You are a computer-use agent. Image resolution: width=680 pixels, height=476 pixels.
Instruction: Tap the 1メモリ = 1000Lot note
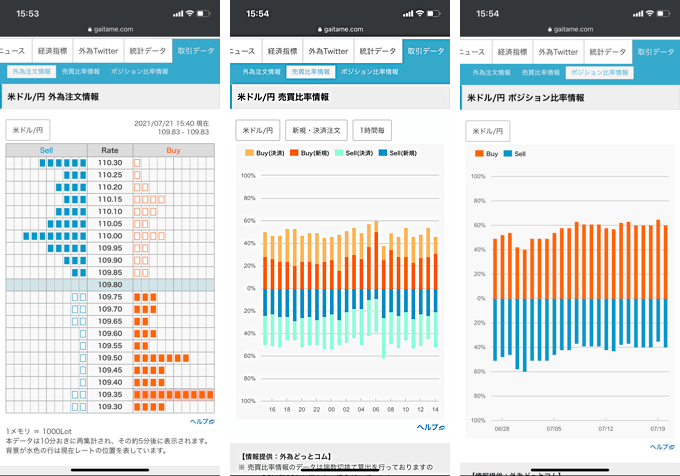(x=39, y=431)
